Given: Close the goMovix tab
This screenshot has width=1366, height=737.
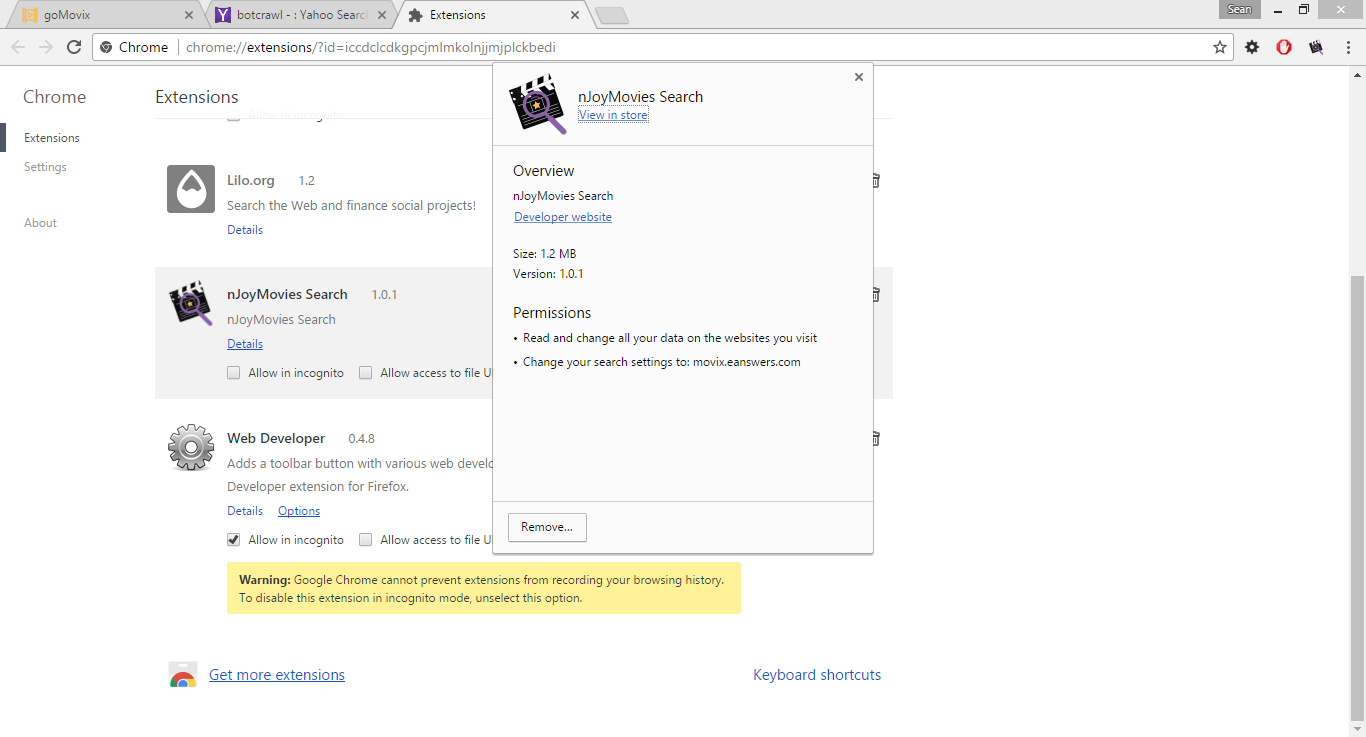Looking at the screenshot, I should point(189,15).
